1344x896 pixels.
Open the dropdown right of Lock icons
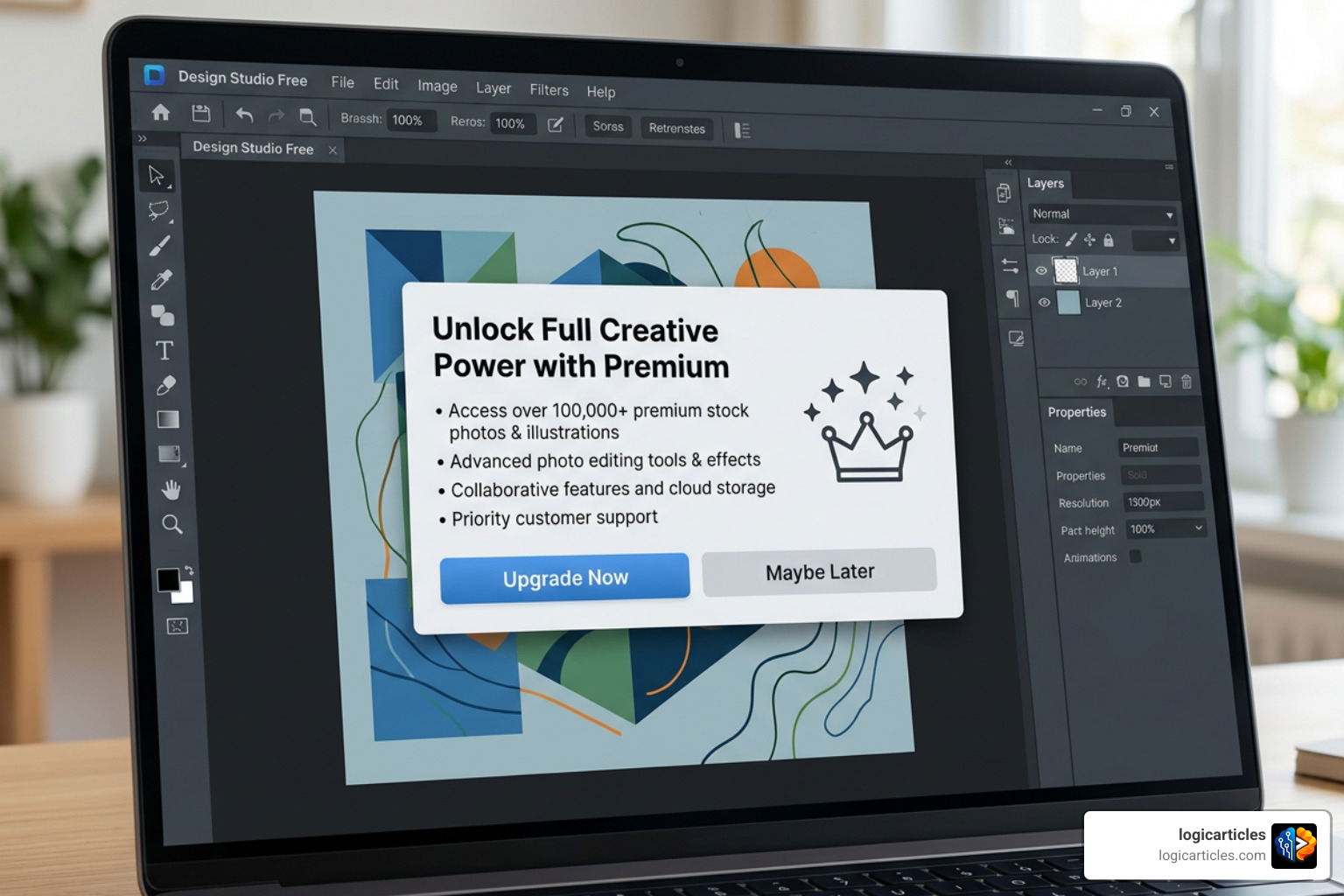pyautogui.click(x=1156, y=241)
